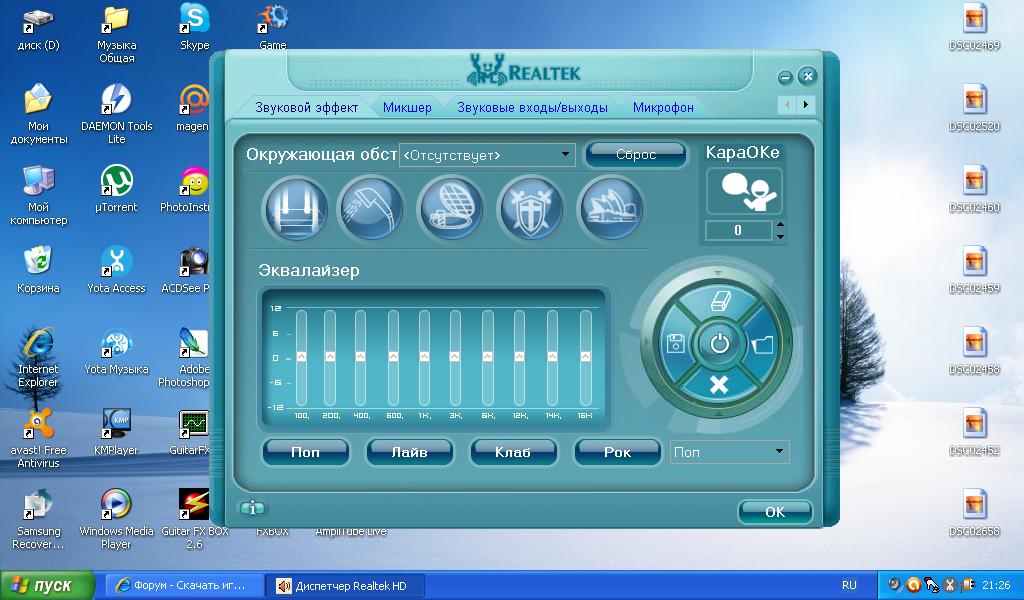Screen dimensions: 1024x600
Task: Open the equalizer preset dropdown showing Поп
Action: (729, 452)
